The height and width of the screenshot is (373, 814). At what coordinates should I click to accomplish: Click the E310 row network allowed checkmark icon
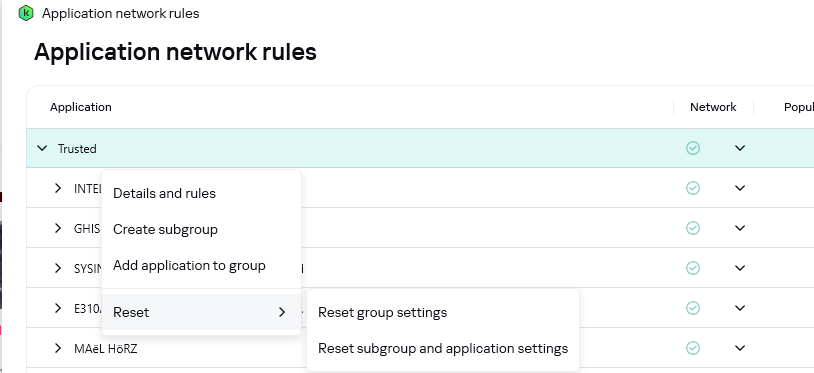693,308
